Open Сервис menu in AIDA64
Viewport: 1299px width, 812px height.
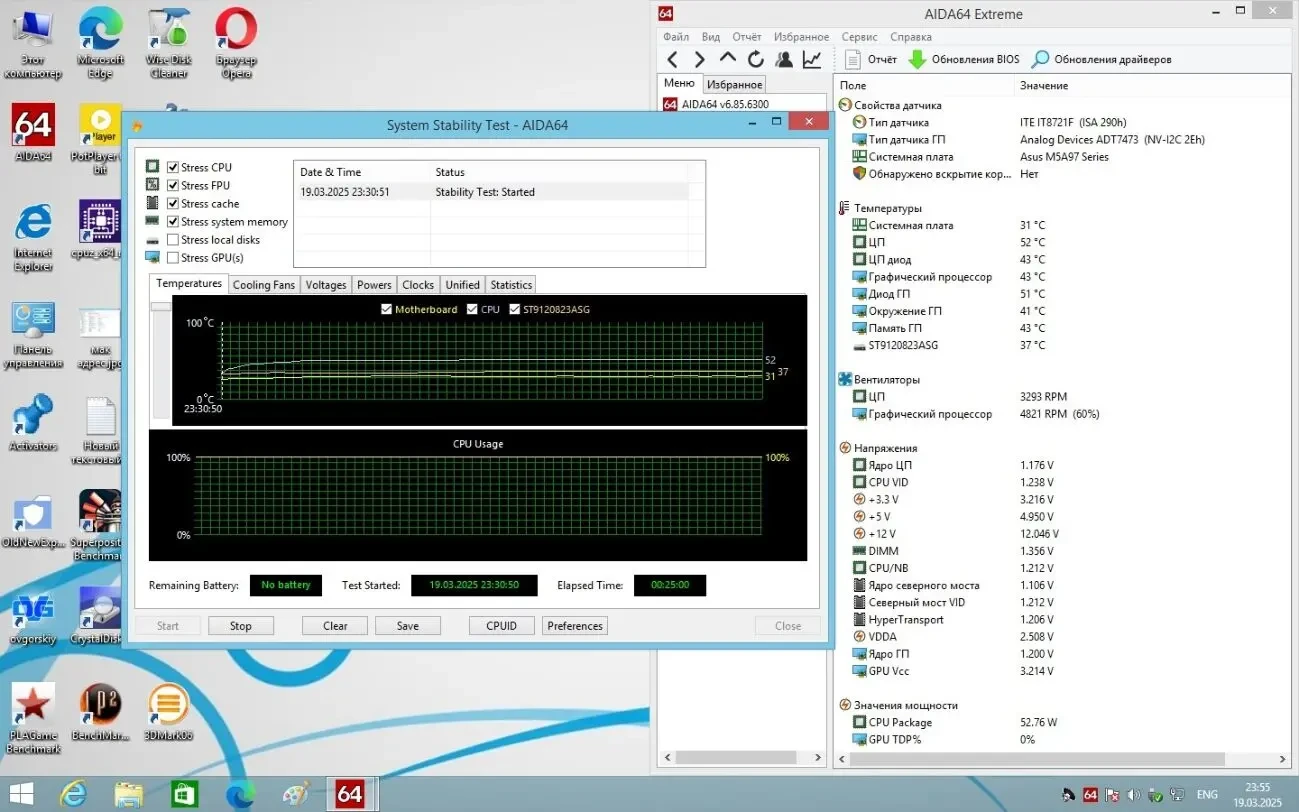[x=859, y=37]
